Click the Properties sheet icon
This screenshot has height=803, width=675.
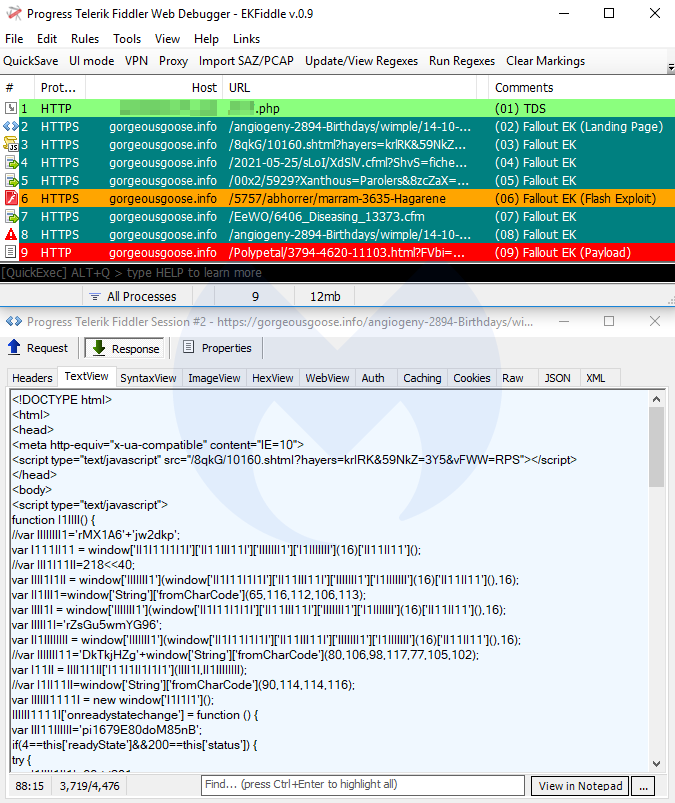tap(188, 347)
